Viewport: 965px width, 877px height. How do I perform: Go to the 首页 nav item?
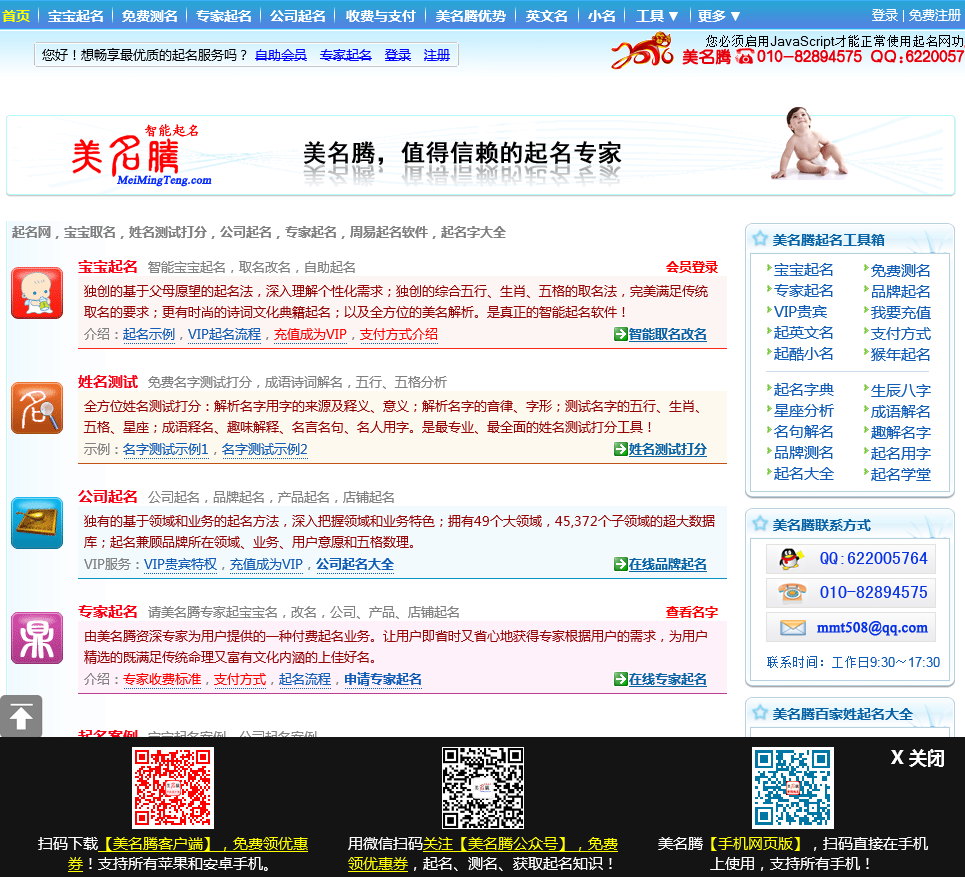click(x=16, y=16)
